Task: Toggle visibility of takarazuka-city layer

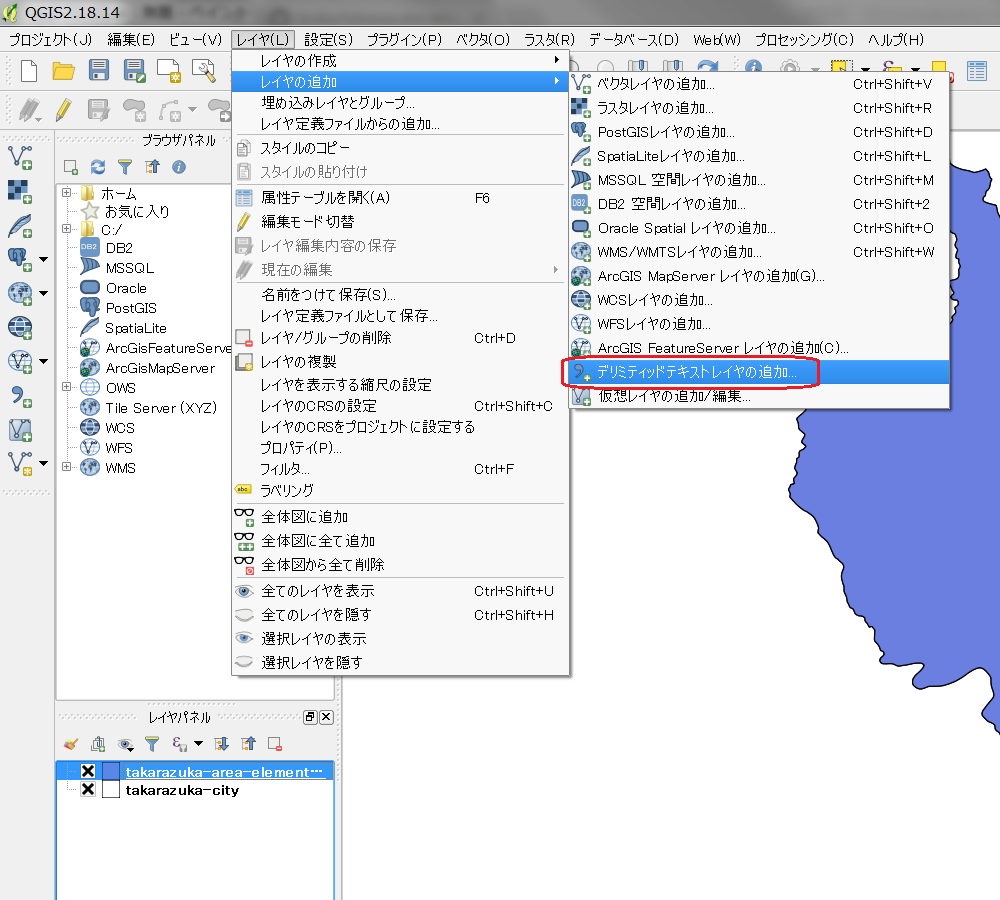Action: point(88,790)
